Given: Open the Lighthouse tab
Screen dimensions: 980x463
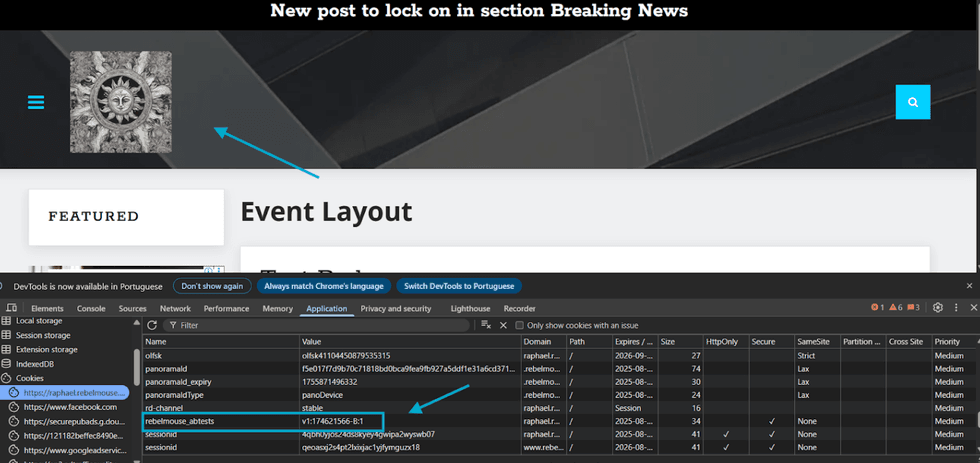Looking at the screenshot, I should (x=471, y=309).
